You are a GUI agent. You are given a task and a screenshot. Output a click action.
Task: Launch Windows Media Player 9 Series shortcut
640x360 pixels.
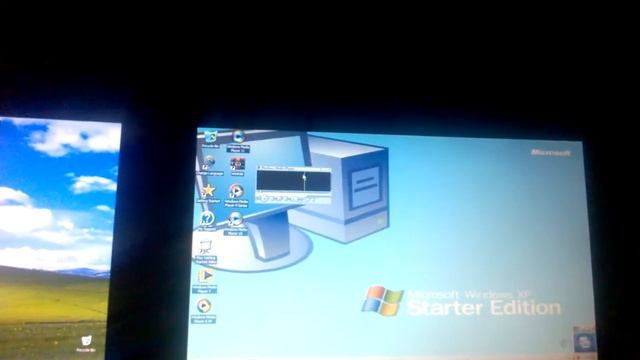[236, 195]
